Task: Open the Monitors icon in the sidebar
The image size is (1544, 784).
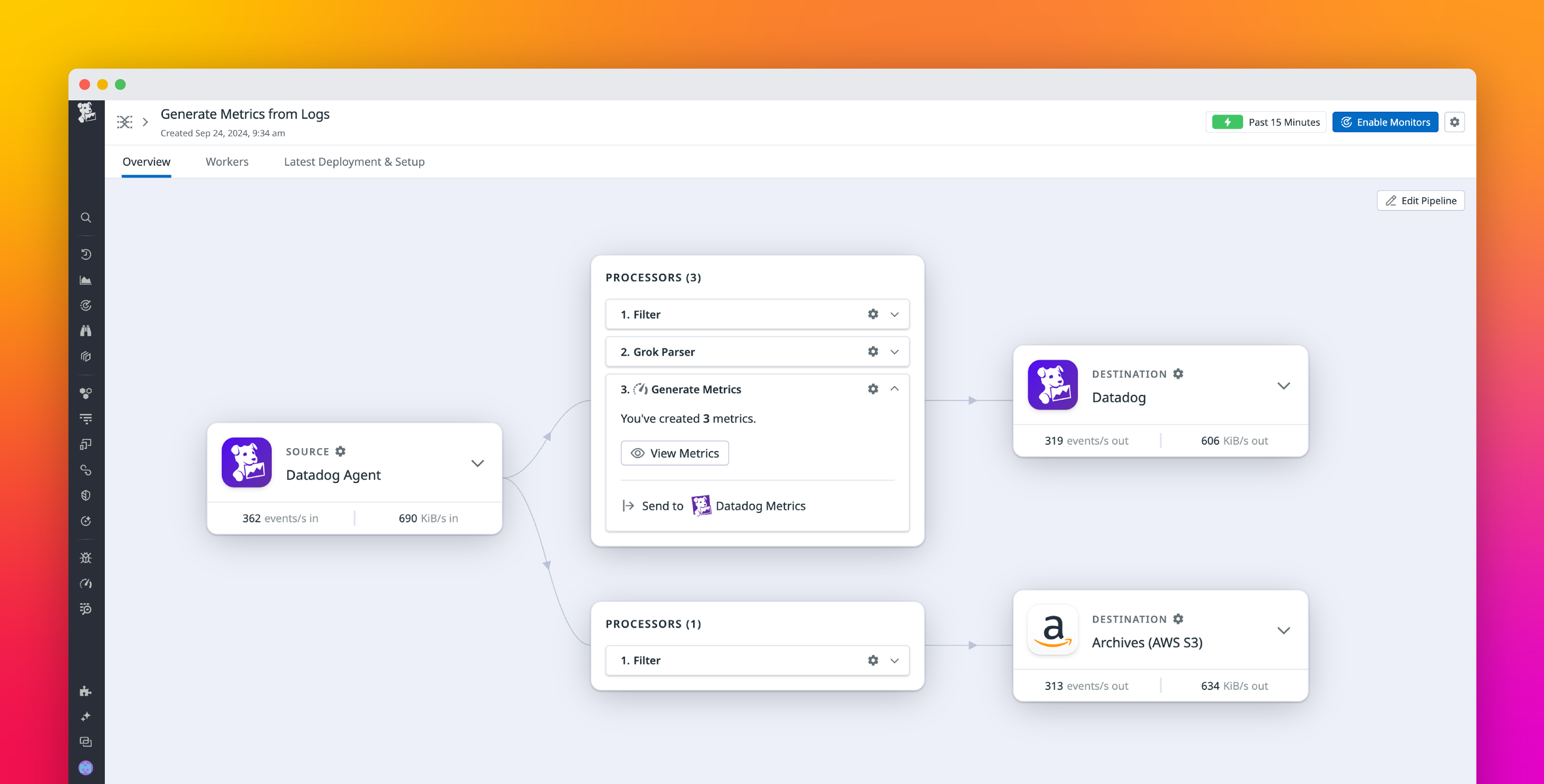Action: pos(86,305)
